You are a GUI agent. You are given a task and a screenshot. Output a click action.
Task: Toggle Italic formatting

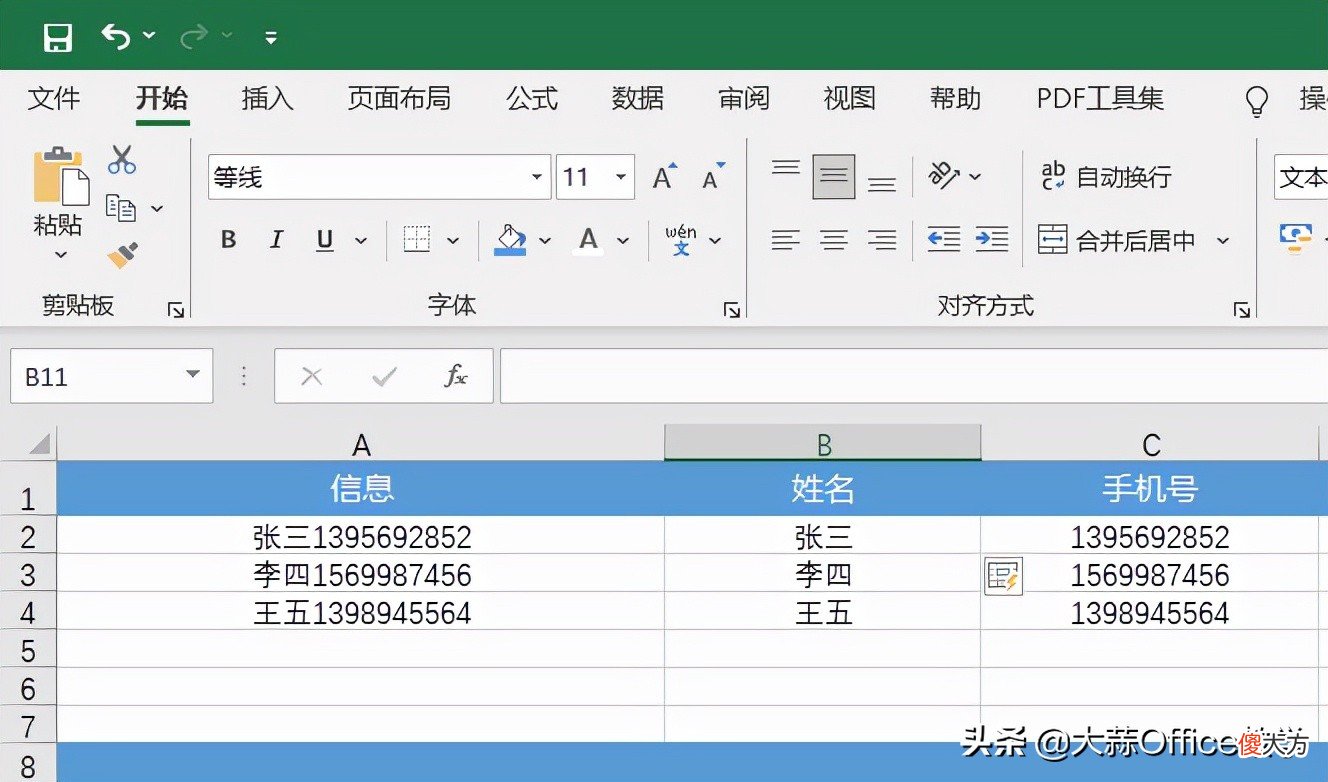point(277,240)
